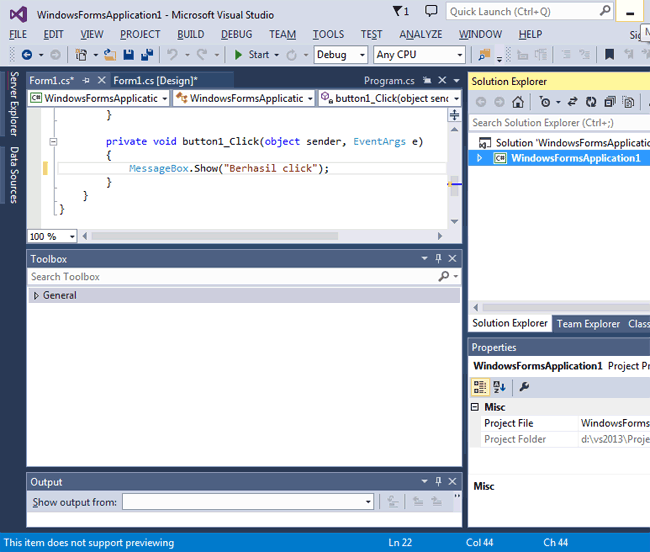Viewport: 650px width, 552px height.
Task: Click the Save floppy disk icon
Action: point(129,55)
